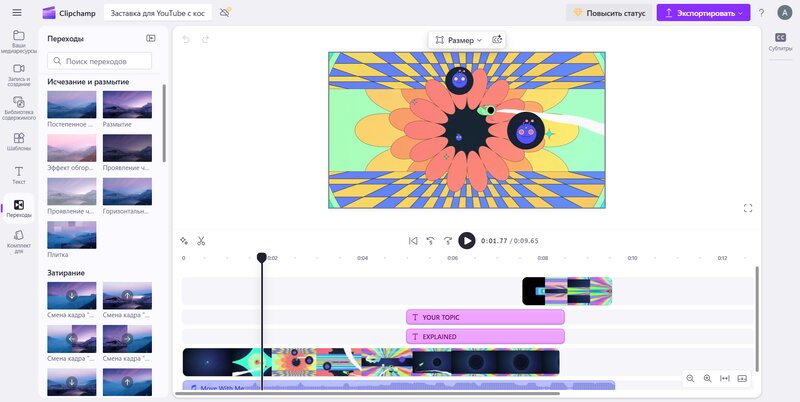
Task: Select the Постепенное fade transition thumbnail
Action: 71,105
